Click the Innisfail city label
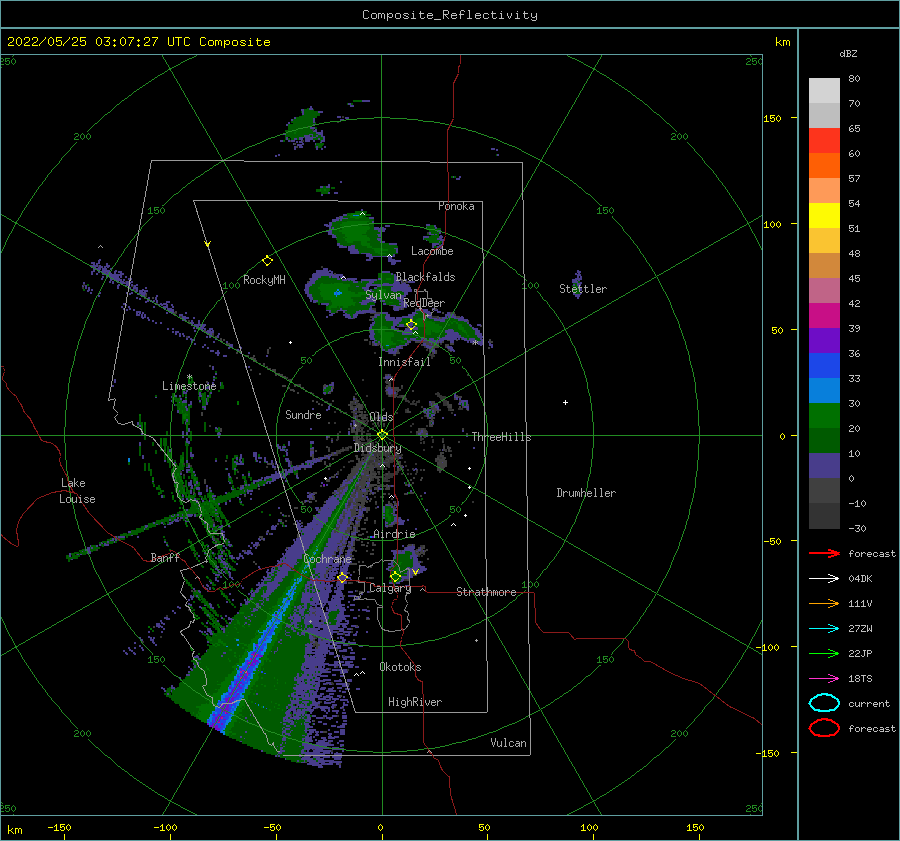The width and height of the screenshot is (900, 841). (404, 362)
